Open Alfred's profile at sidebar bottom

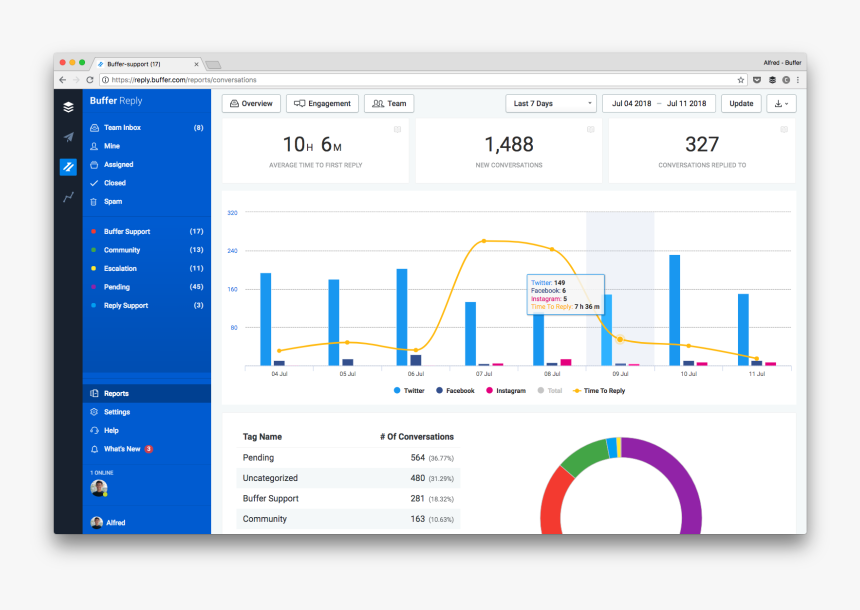108,522
